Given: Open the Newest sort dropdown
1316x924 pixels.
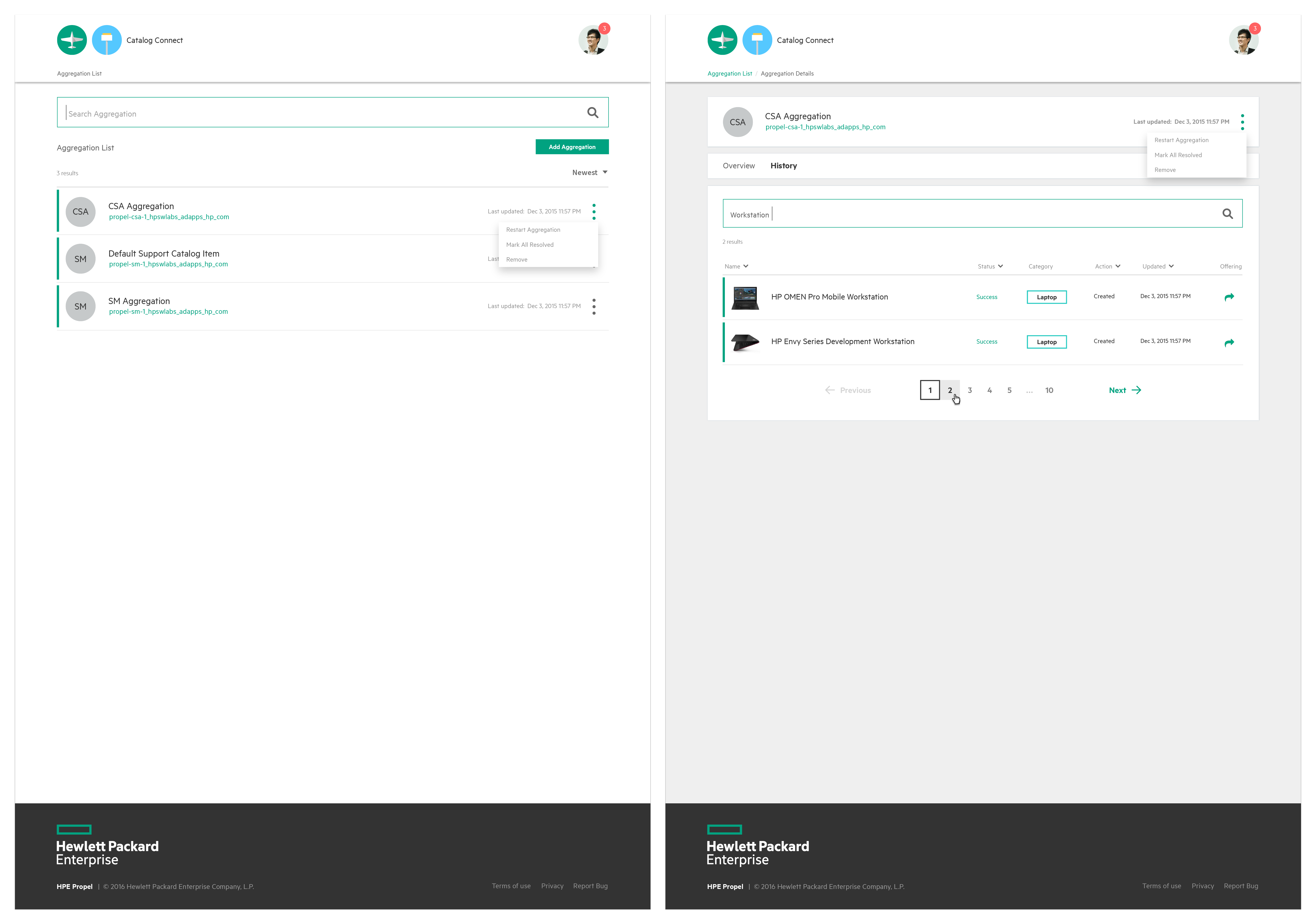Looking at the screenshot, I should pyautogui.click(x=590, y=173).
